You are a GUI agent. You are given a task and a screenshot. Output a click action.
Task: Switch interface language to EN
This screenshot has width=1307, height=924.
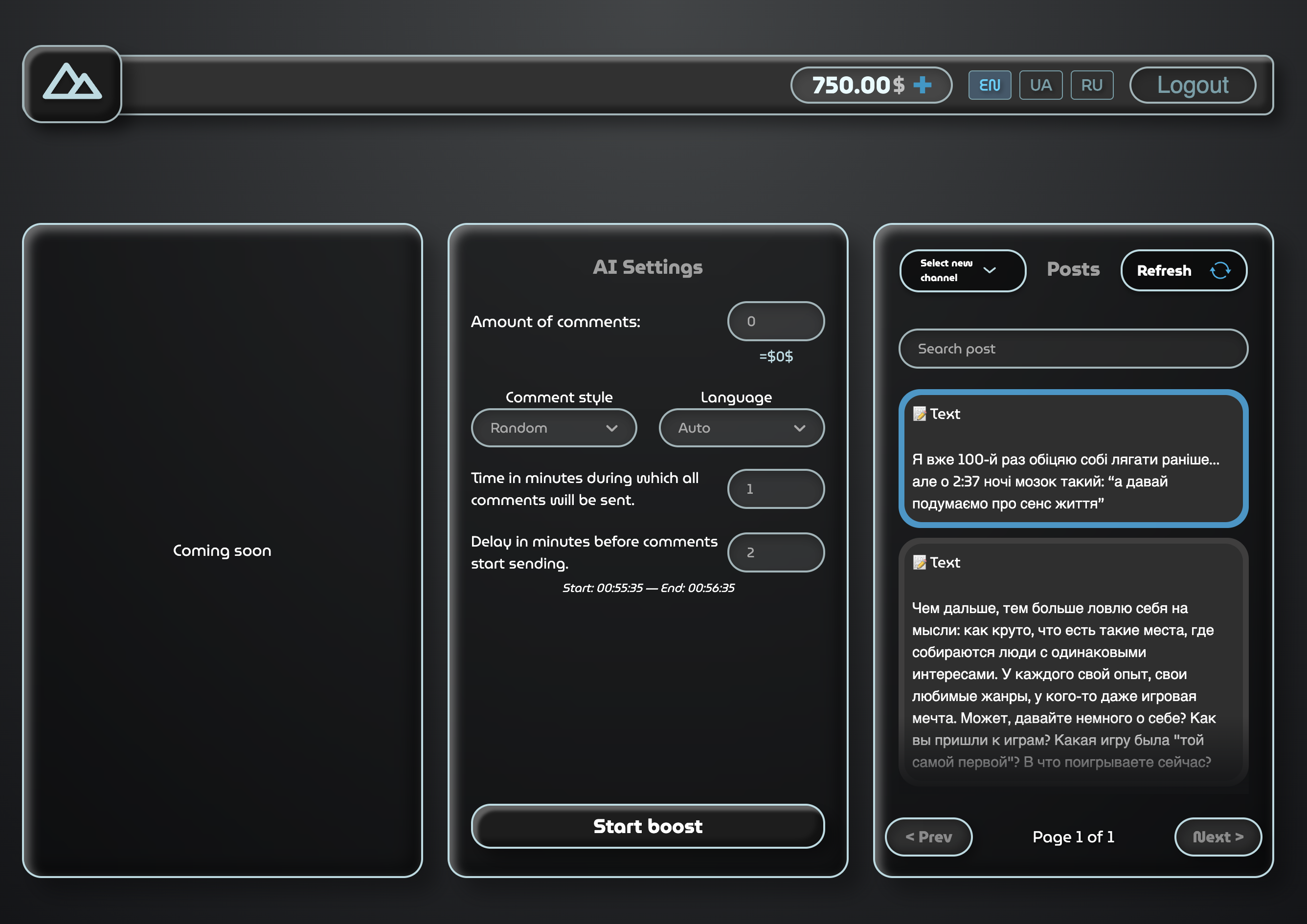pyautogui.click(x=990, y=85)
